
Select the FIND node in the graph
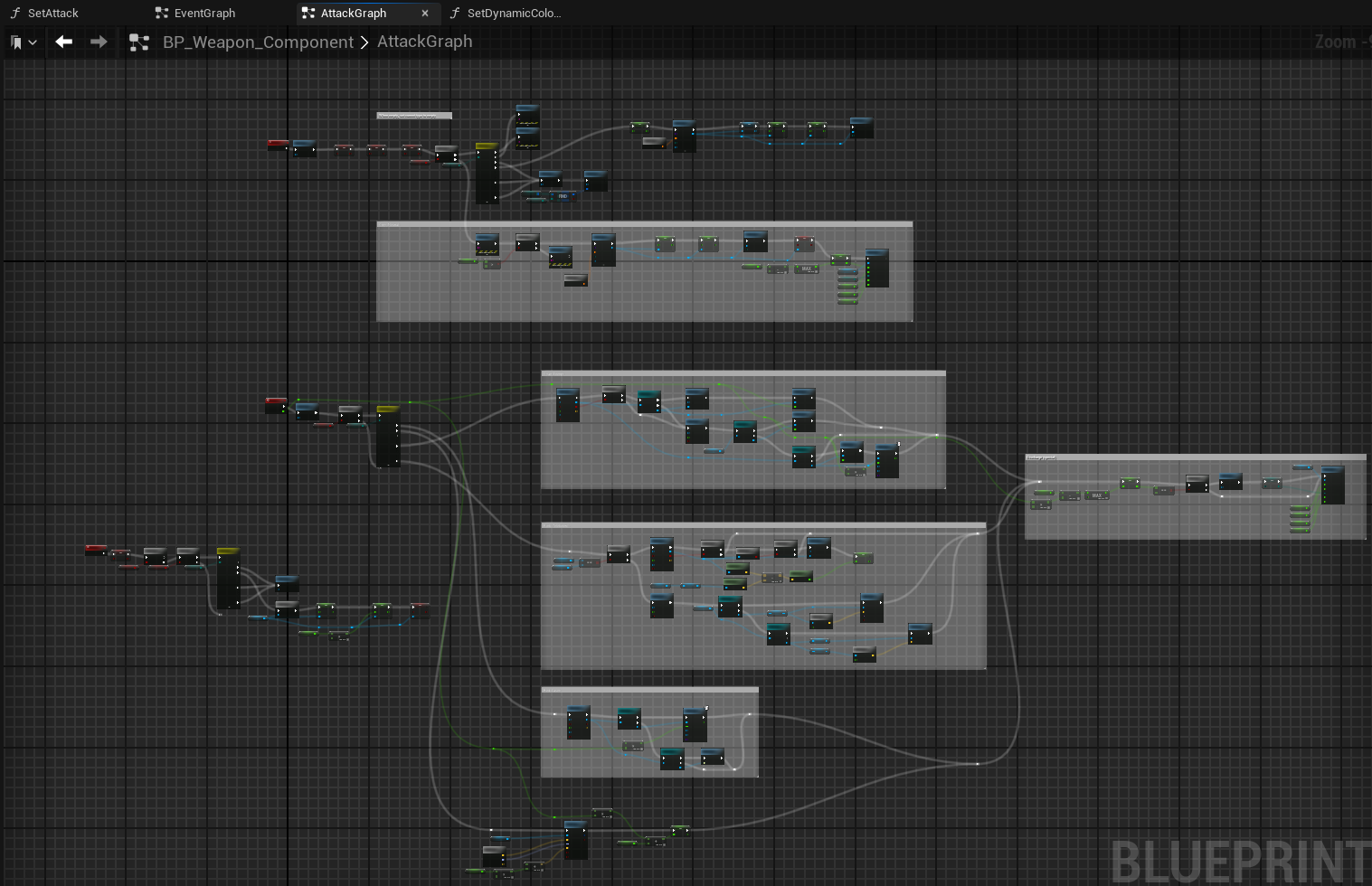563,196
